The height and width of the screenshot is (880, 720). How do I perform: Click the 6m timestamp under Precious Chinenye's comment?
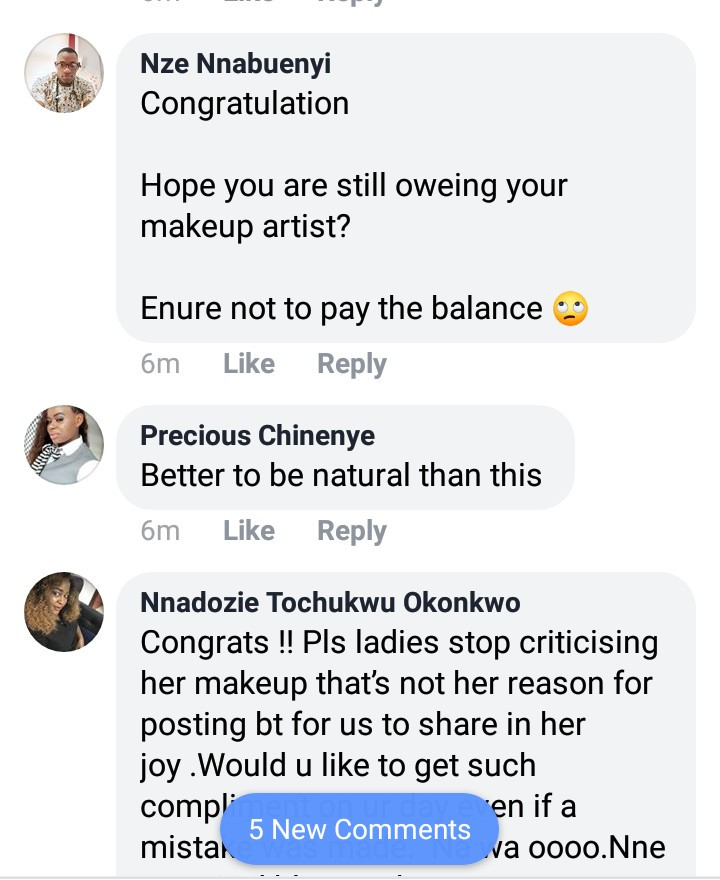point(160,531)
